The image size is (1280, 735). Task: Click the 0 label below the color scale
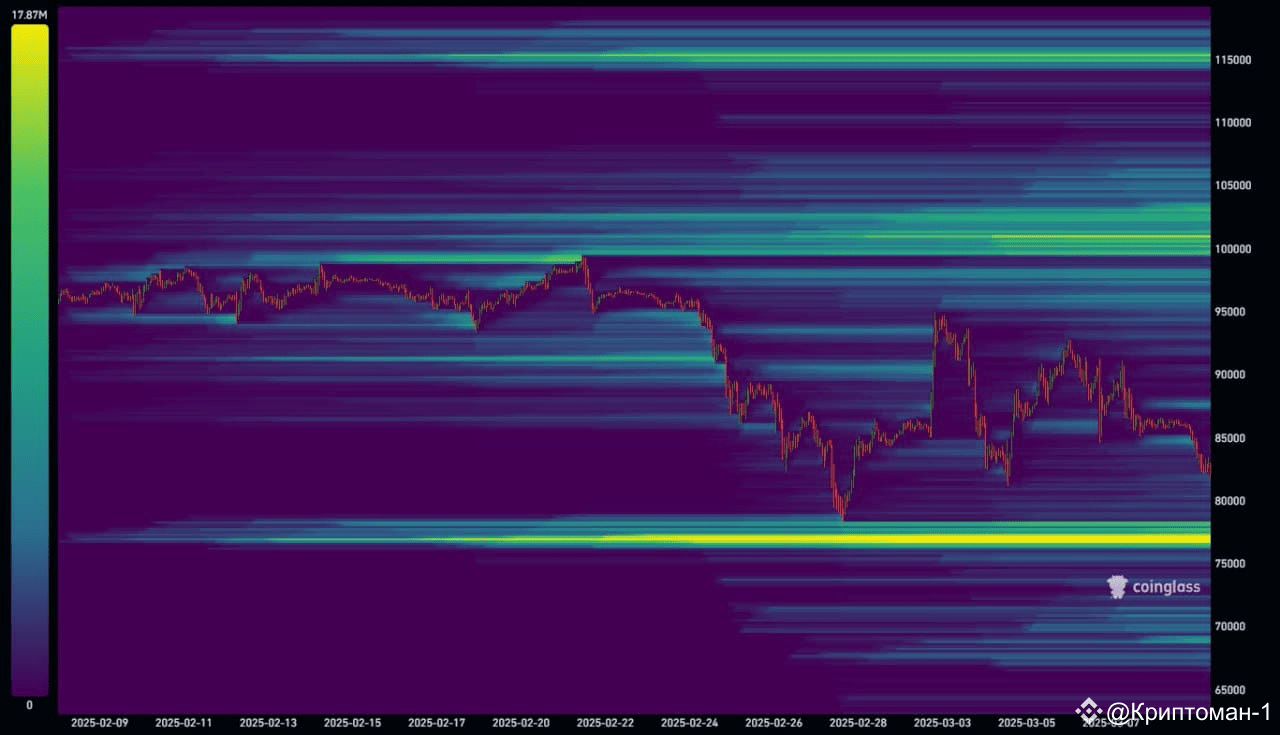click(28, 704)
